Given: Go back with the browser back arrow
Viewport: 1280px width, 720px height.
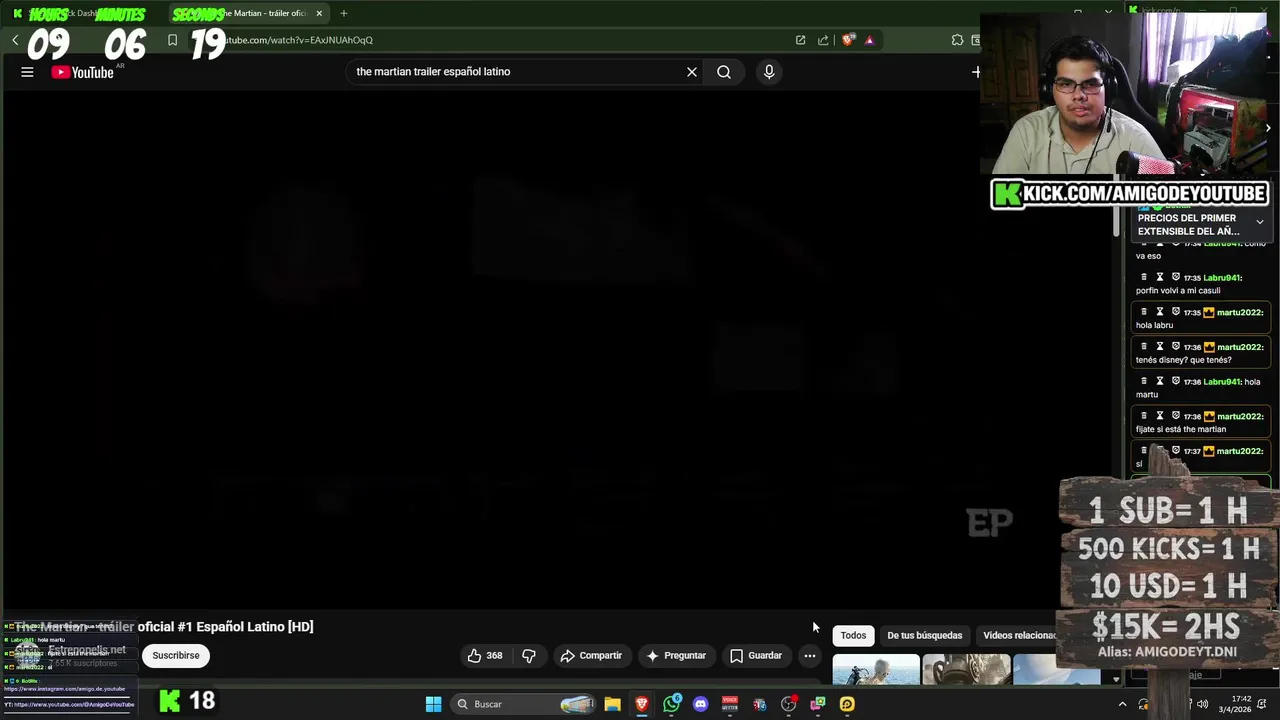Looking at the screenshot, I should point(15,40).
